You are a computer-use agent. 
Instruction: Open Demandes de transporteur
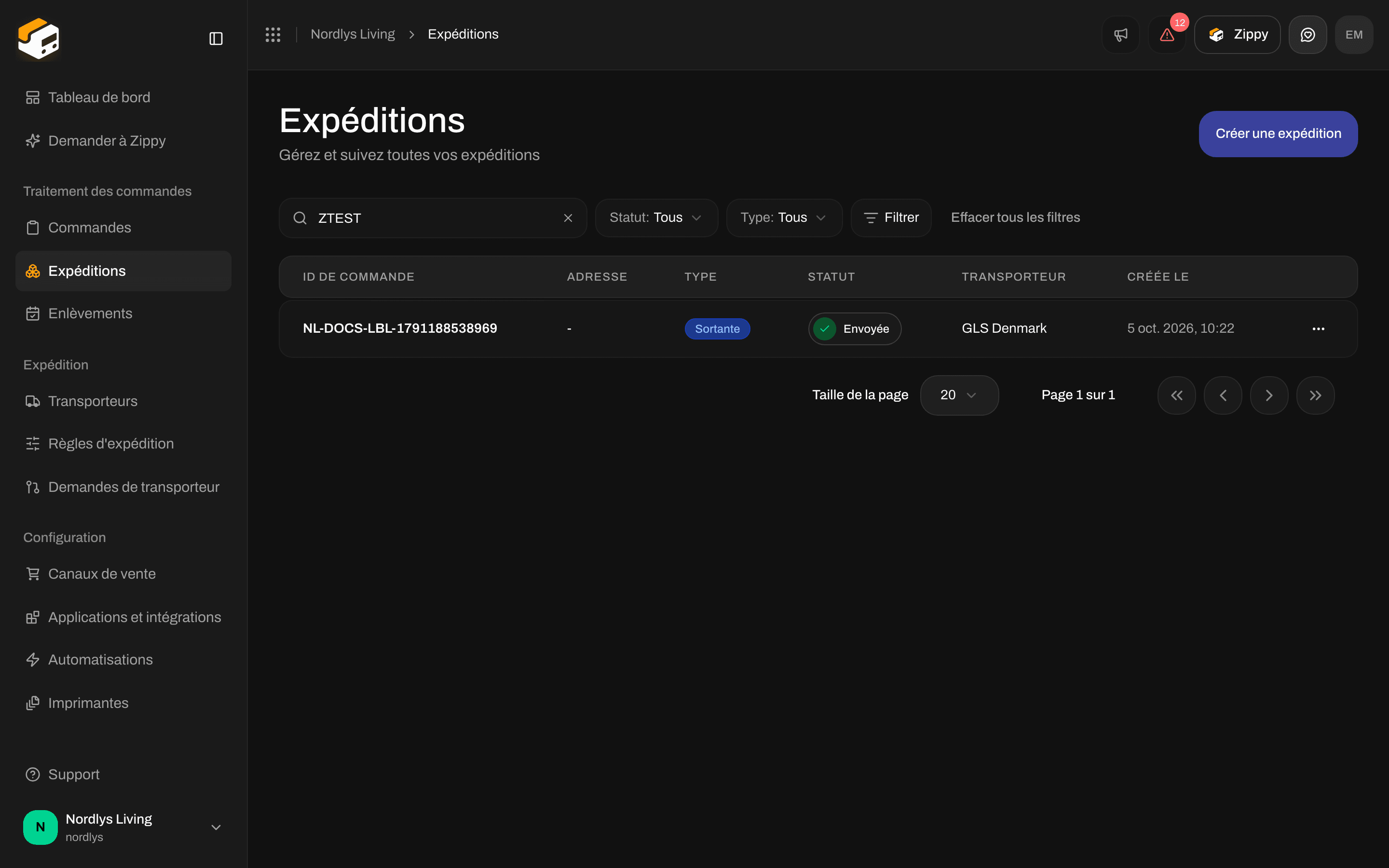123,487
